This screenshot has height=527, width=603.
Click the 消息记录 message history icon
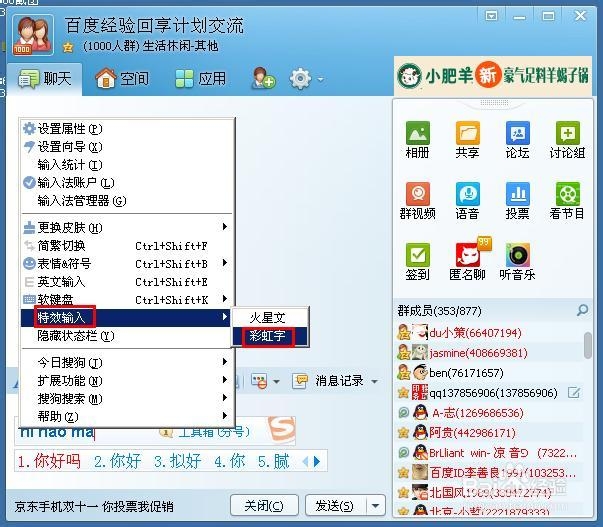pos(300,381)
